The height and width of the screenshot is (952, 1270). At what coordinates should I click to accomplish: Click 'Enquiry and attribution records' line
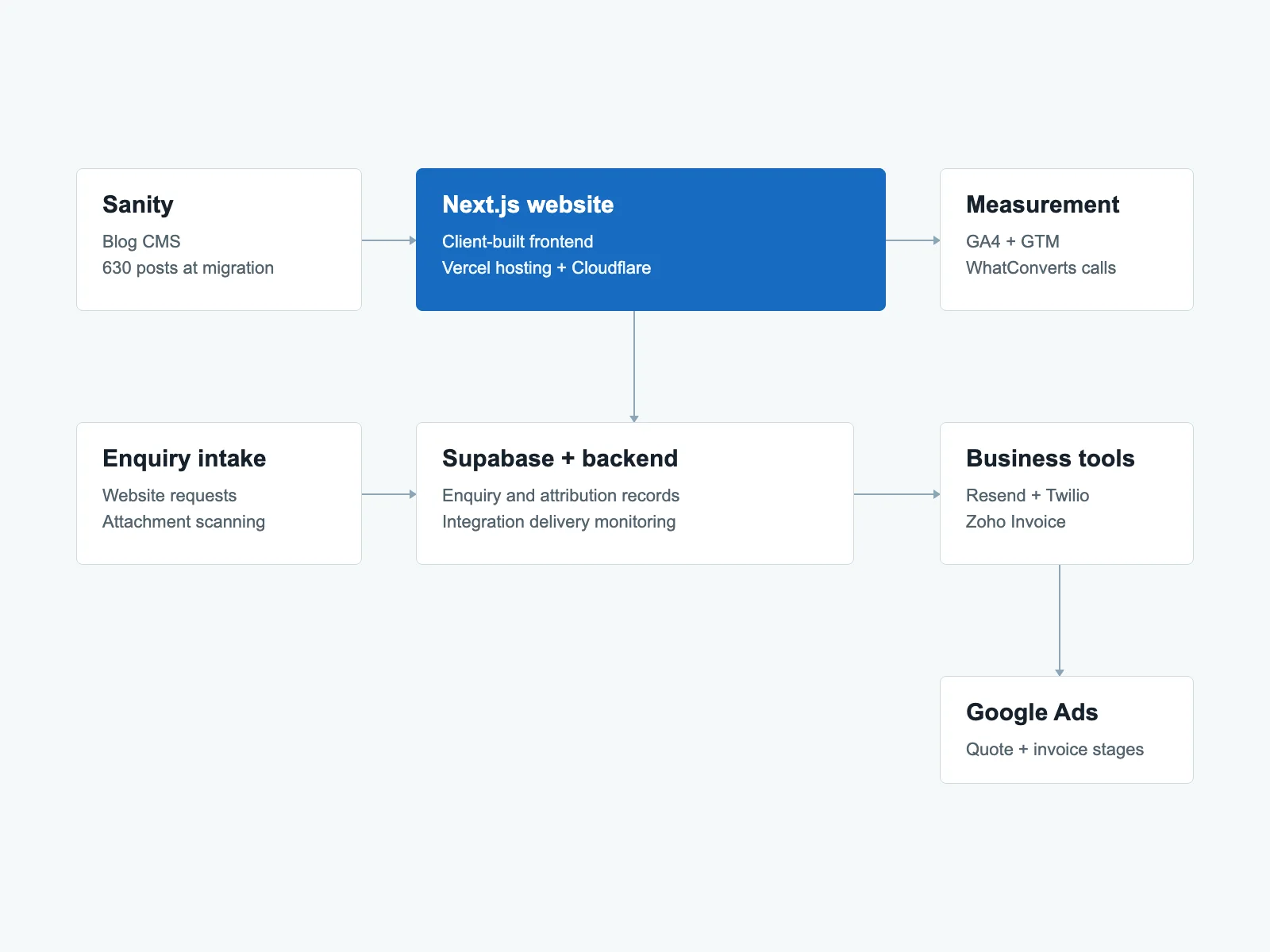(560, 495)
